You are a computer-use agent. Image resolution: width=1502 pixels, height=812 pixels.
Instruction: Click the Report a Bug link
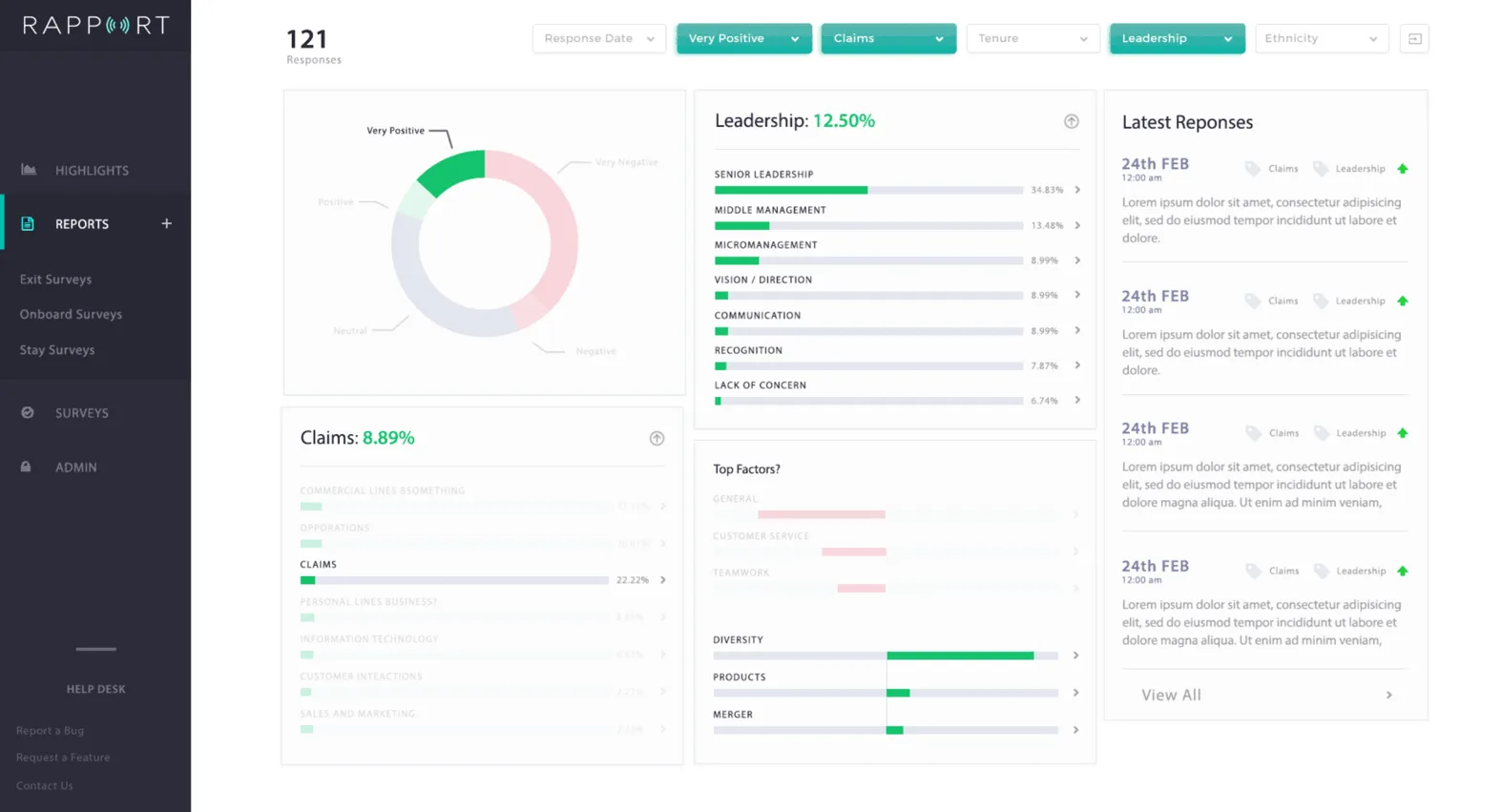[50, 731]
